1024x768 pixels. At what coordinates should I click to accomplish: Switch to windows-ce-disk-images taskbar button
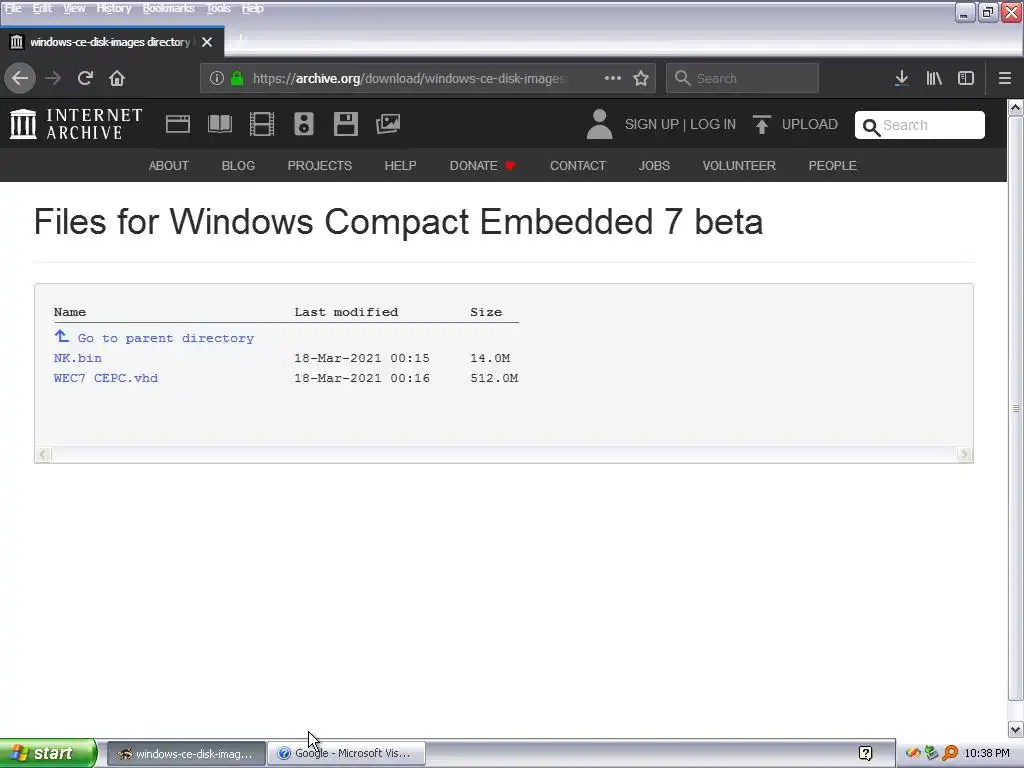click(x=185, y=754)
